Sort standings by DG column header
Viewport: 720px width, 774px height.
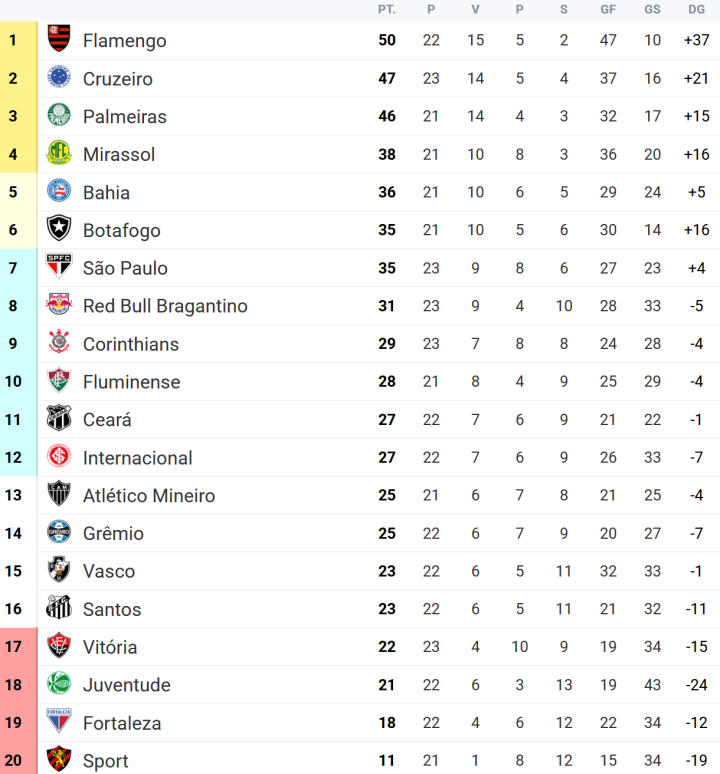(x=697, y=10)
